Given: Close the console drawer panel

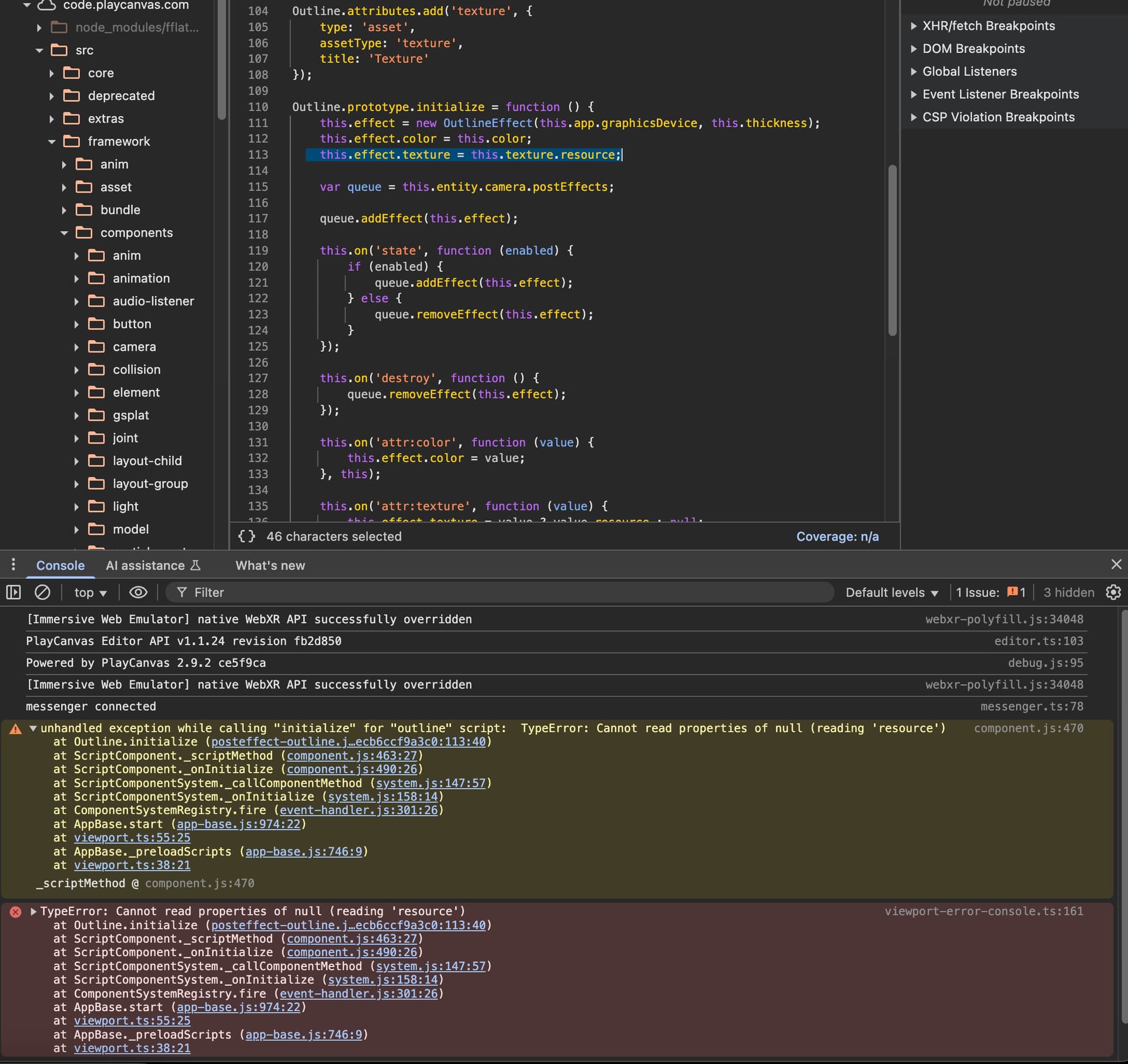Looking at the screenshot, I should tap(1116, 565).
